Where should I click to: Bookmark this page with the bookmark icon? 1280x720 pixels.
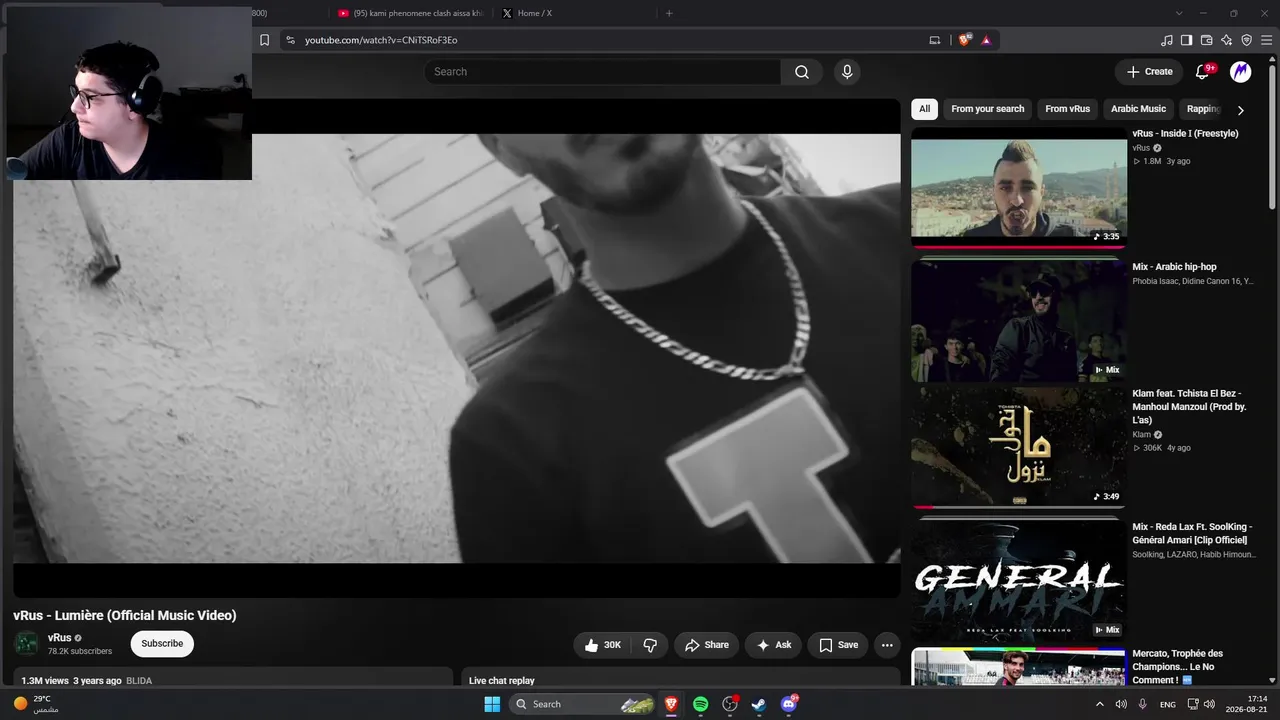tap(264, 40)
